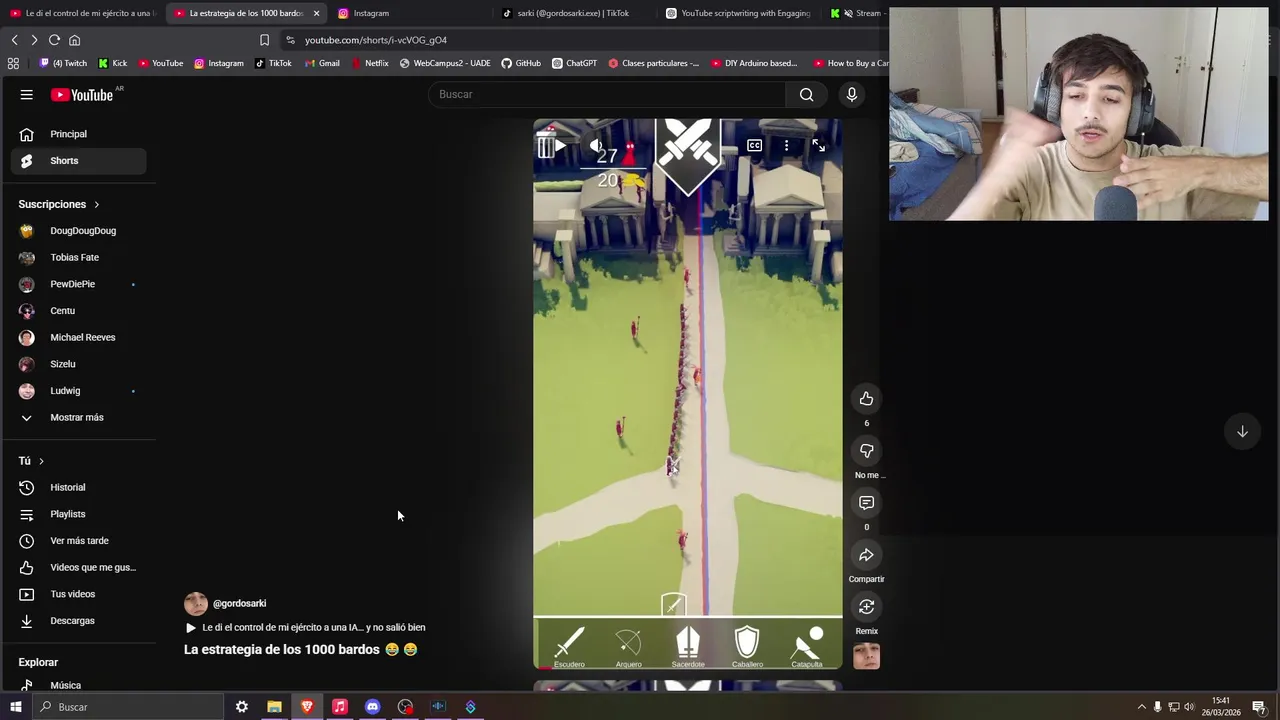Switch to the sarki TikTok browser tab
The height and width of the screenshot is (720, 1280).
(x=572, y=13)
